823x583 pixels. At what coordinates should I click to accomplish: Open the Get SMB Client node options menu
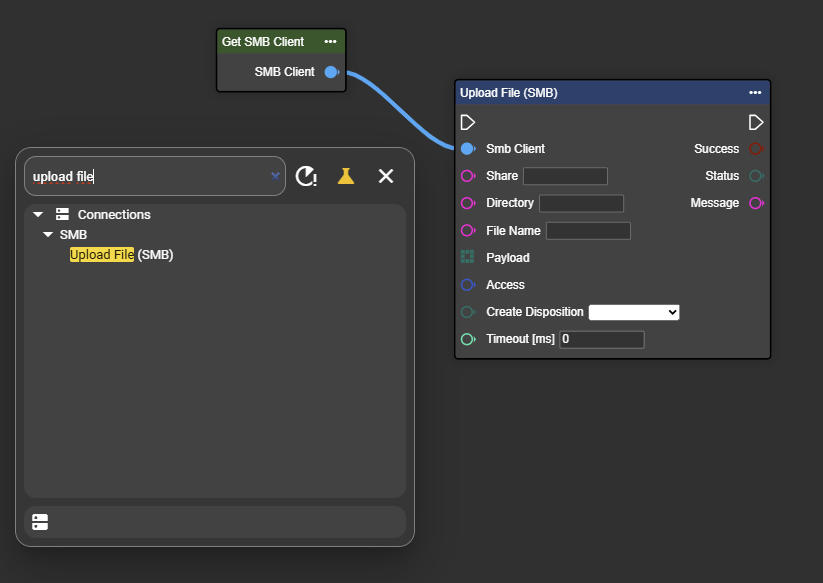coord(330,42)
